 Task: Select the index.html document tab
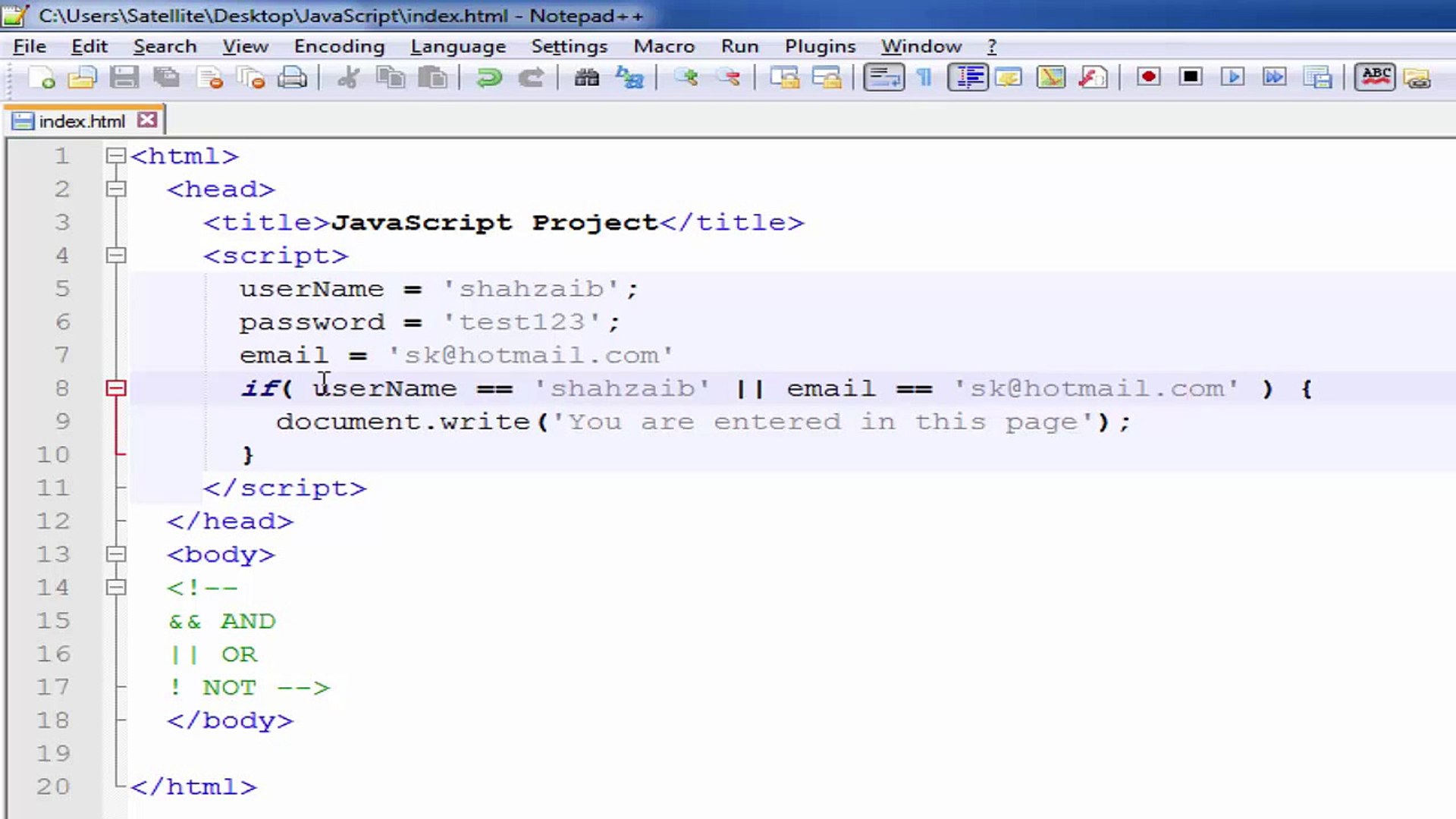pos(82,121)
